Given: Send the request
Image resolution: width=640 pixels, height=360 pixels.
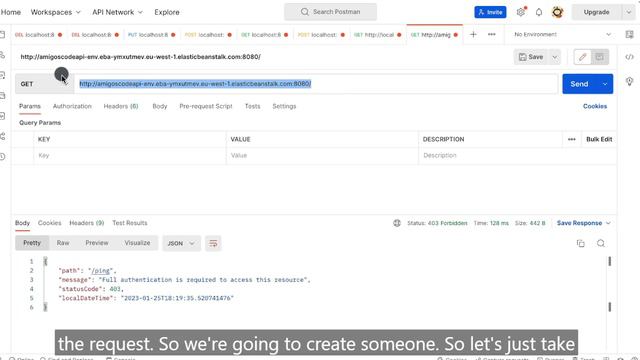Looking at the screenshot, I should [x=579, y=84].
